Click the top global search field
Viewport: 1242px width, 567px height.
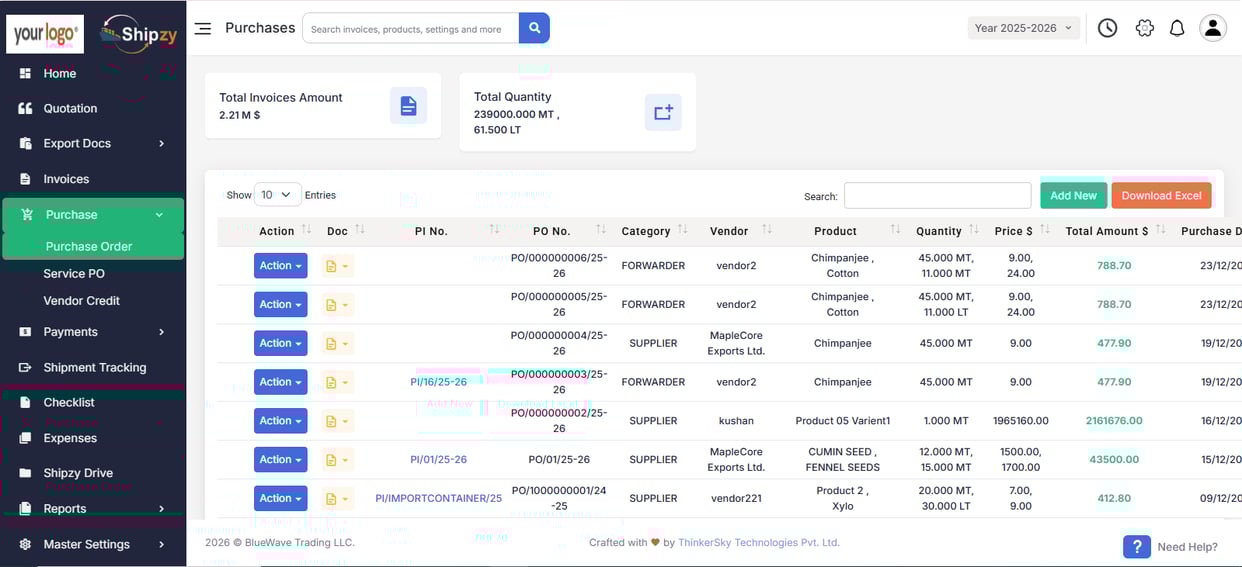[x=410, y=28]
